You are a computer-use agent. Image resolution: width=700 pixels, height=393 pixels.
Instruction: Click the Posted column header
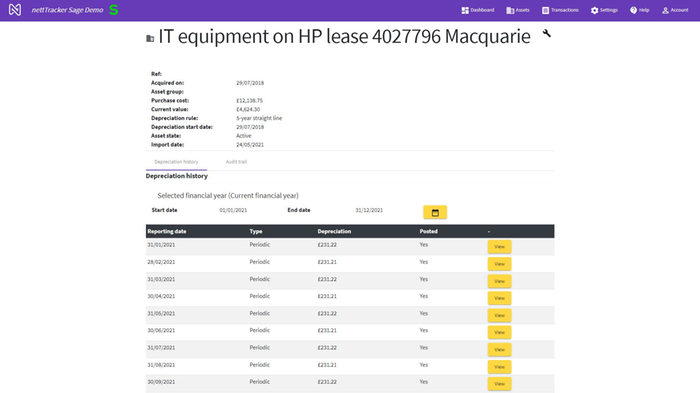(428, 231)
